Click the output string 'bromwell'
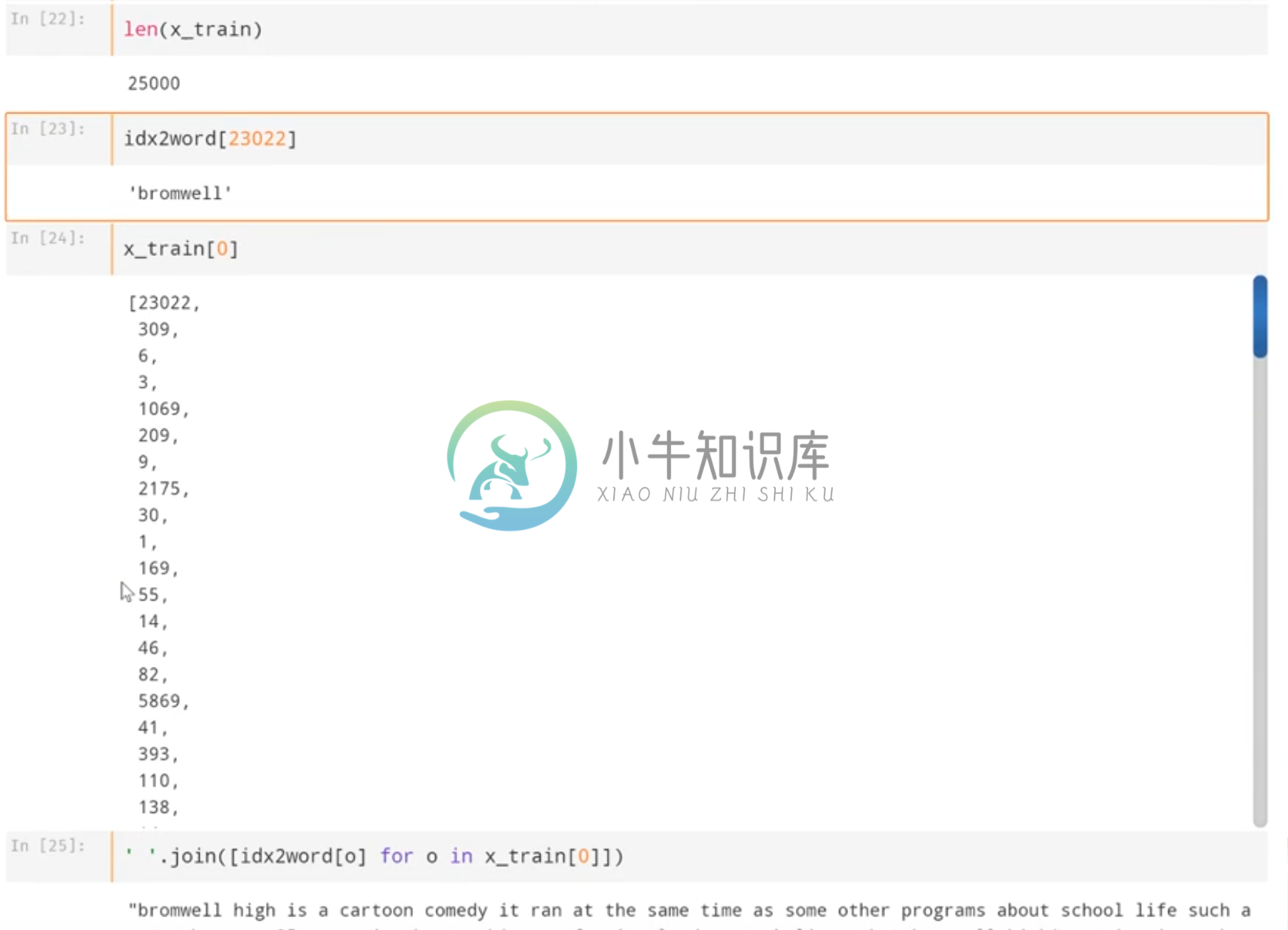The height and width of the screenshot is (930, 1288). [x=180, y=193]
